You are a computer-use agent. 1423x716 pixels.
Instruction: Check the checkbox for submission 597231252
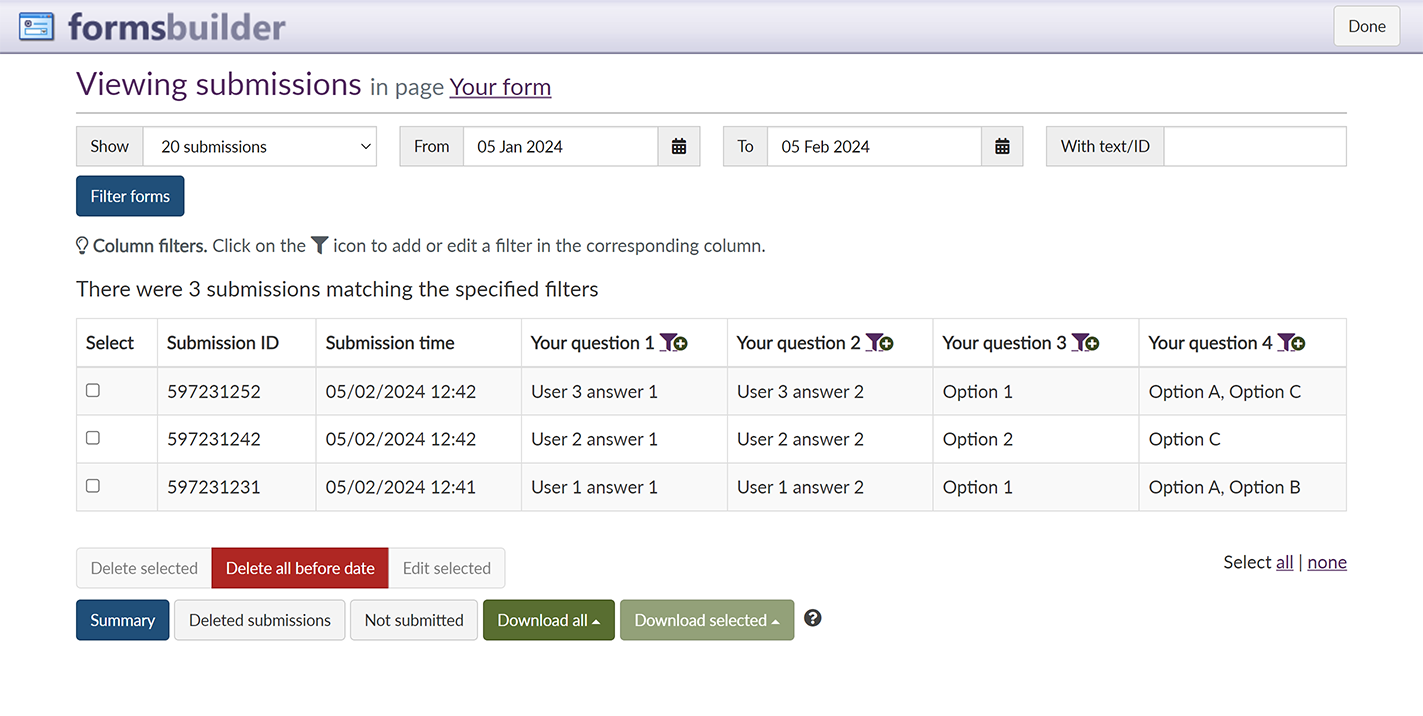[93, 390]
